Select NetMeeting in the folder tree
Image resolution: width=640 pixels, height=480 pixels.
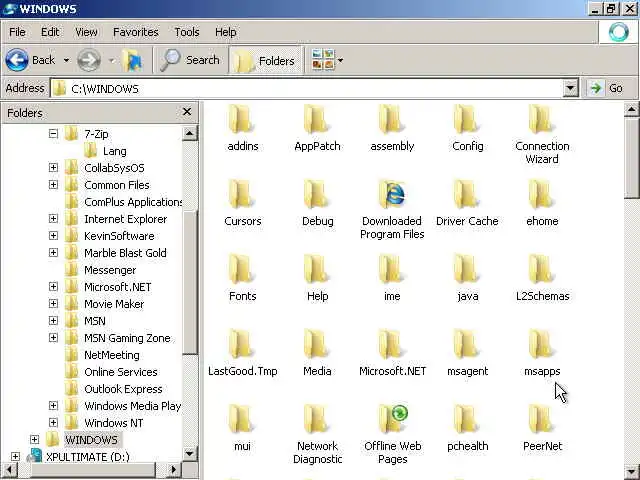click(x=112, y=355)
